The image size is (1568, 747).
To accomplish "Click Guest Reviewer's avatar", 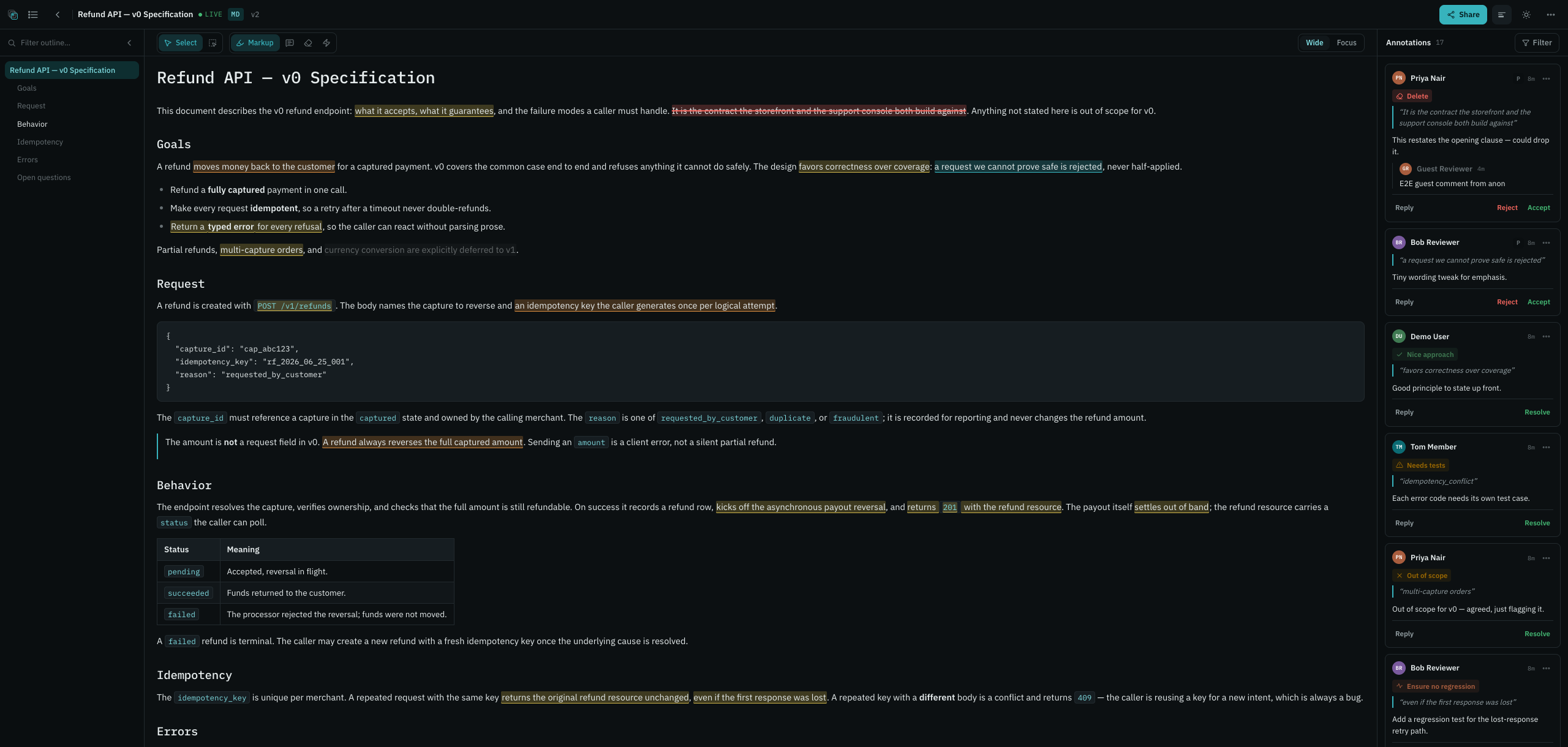I will 1405,169.
